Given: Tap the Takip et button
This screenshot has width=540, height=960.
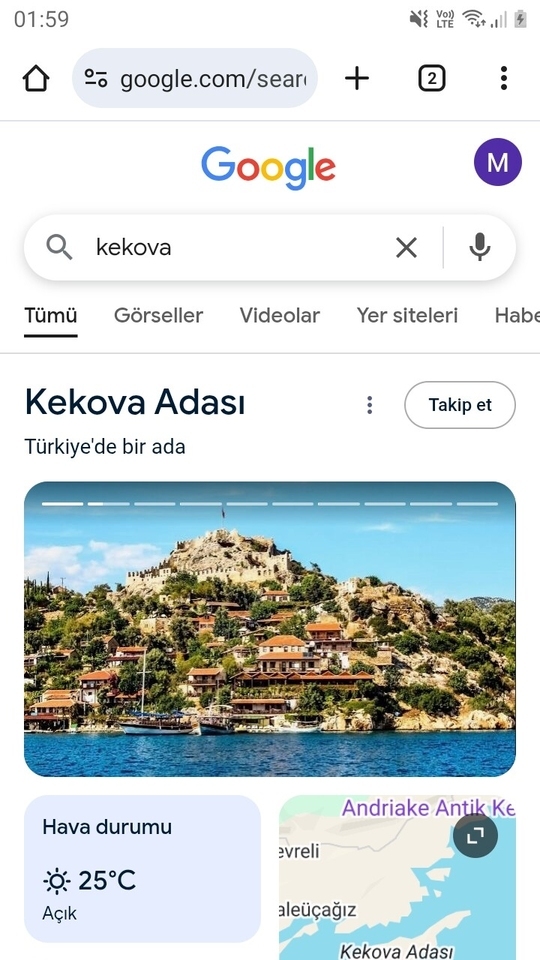Looking at the screenshot, I should coord(460,405).
